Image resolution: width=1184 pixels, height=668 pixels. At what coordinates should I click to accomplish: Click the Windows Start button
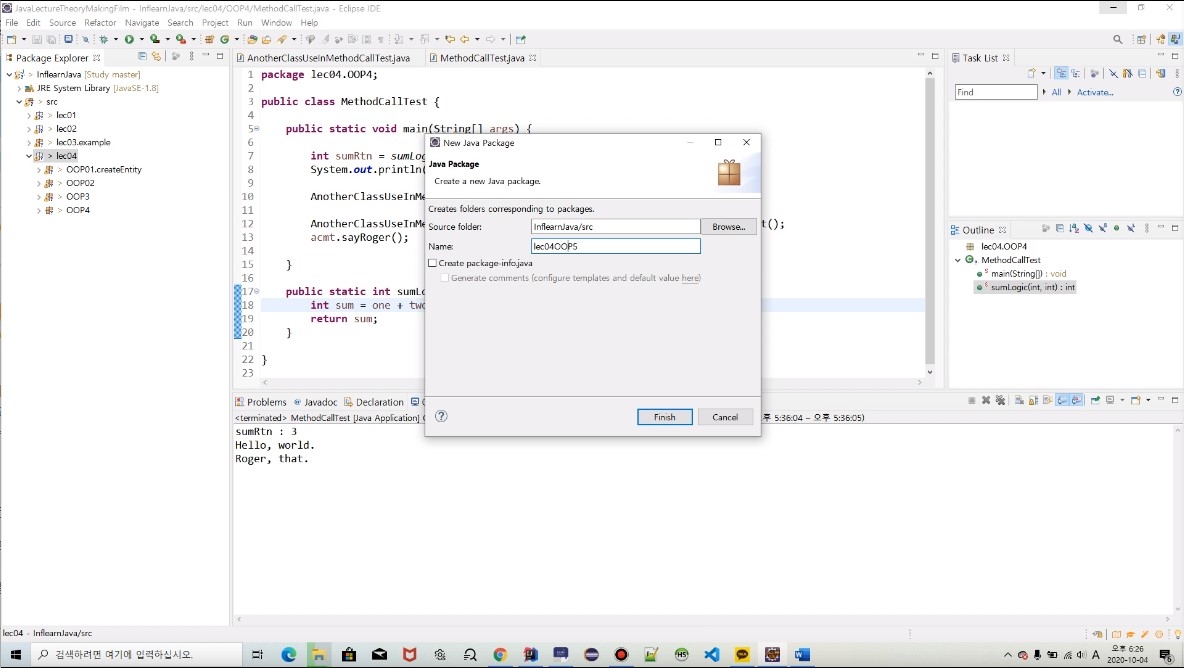click(x=15, y=654)
